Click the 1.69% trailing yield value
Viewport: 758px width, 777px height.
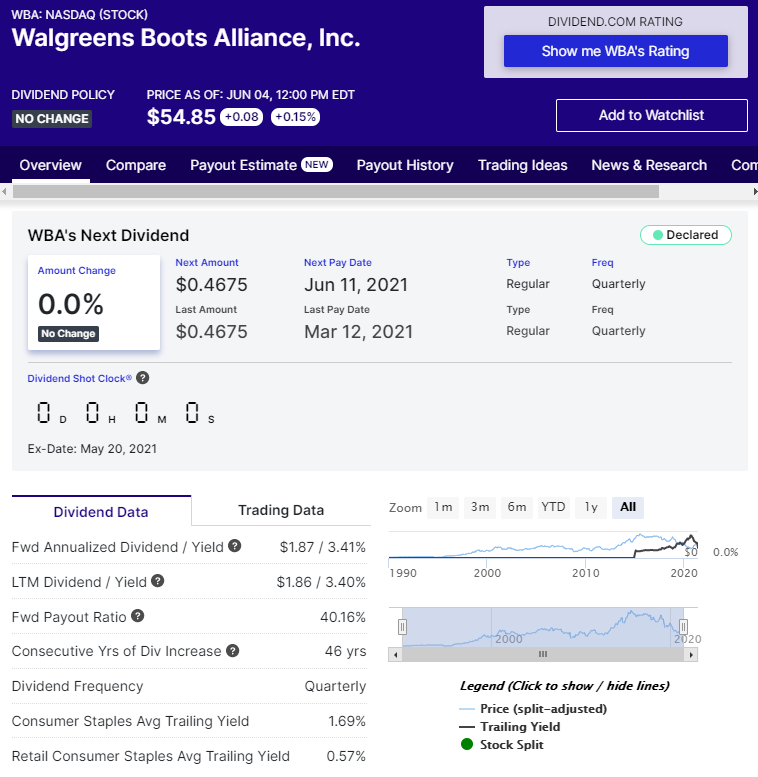(347, 721)
